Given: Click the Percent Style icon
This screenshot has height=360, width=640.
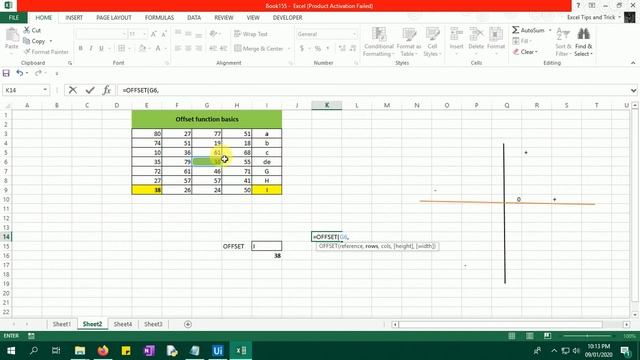Looking at the screenshot, I should coord(318,49).
